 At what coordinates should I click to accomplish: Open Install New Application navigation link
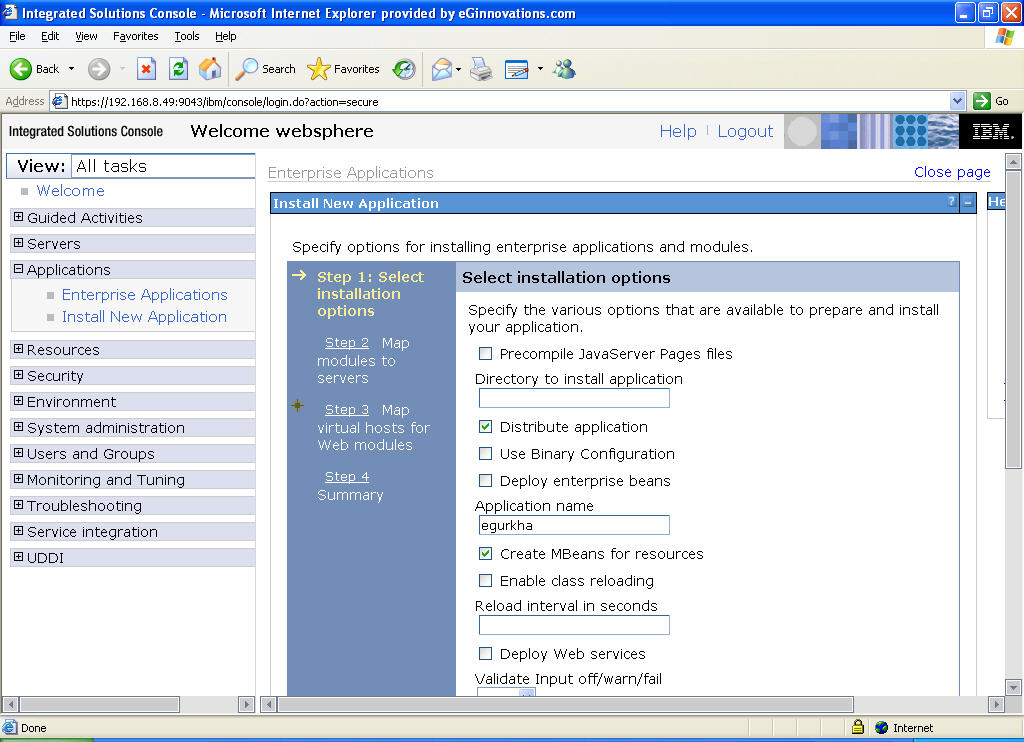[144, 317]
